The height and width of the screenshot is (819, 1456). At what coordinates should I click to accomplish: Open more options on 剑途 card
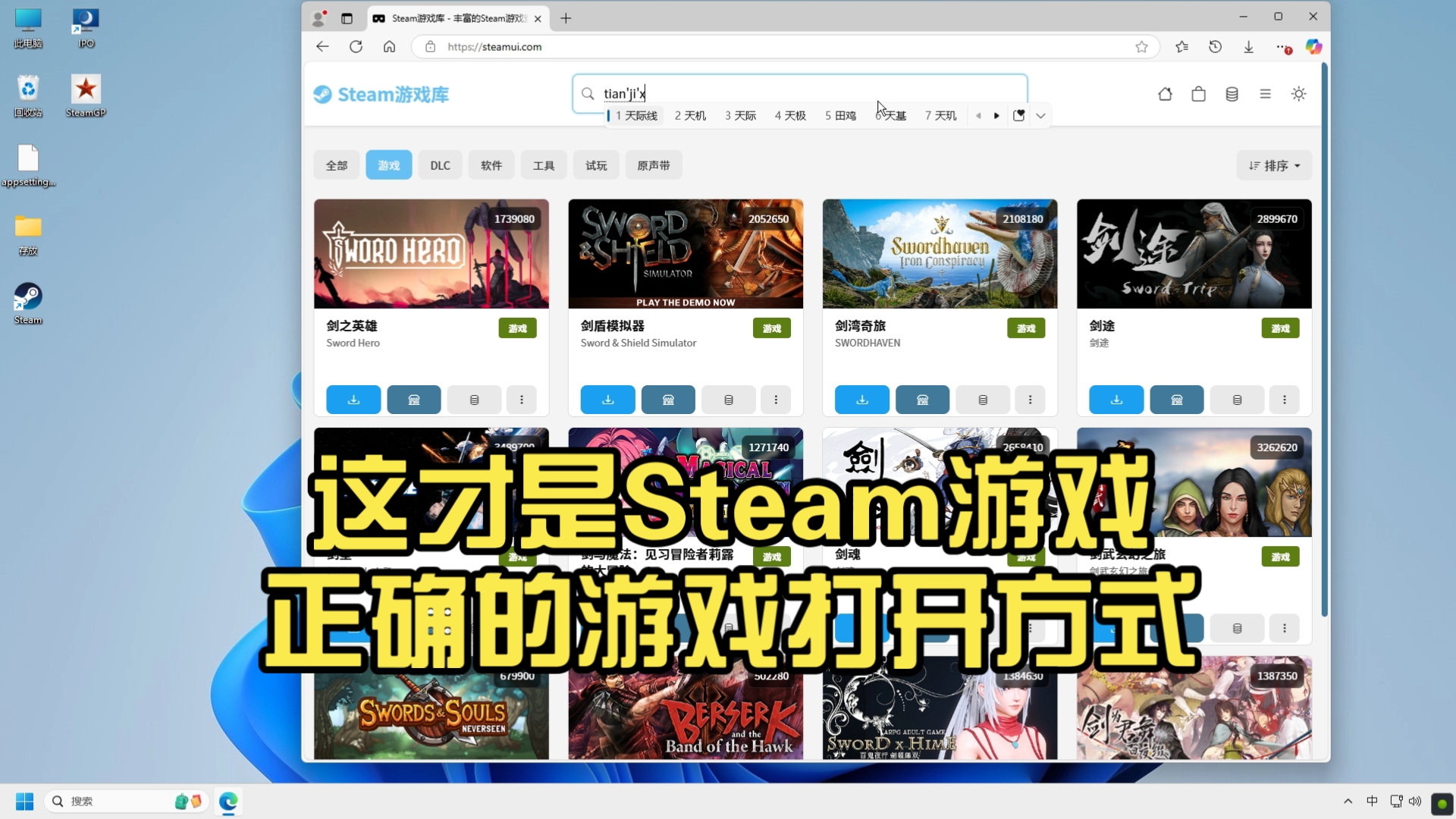pos(1285,400)
